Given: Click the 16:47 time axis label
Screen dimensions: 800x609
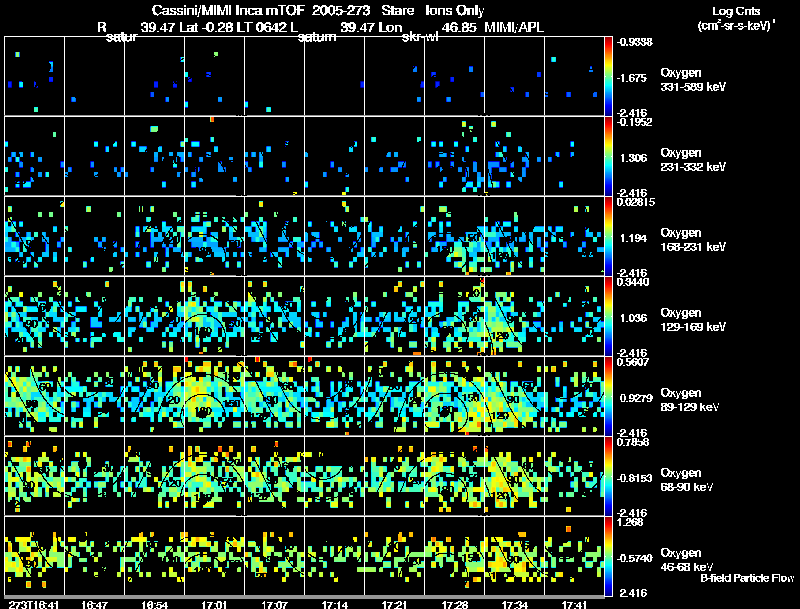Looking at the screenshot, I should pyautogui.click(x=94, y=604).
